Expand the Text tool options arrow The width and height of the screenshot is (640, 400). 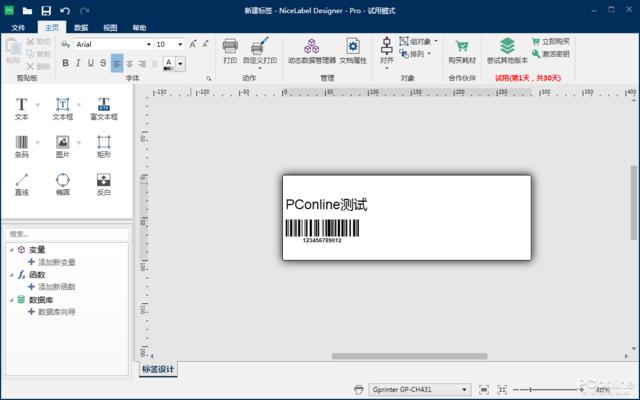(38, 105)
